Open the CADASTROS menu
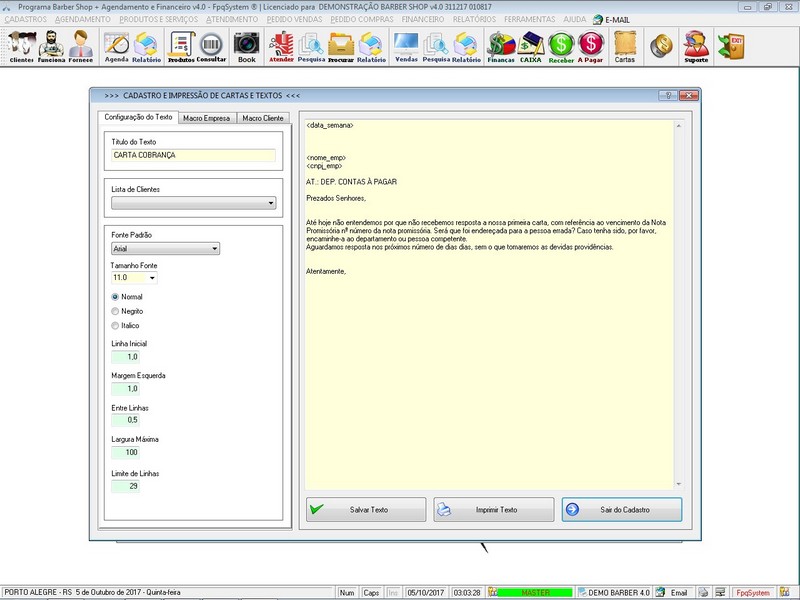The width and height of the screenshot is (800, 600). tap(26, 19)
